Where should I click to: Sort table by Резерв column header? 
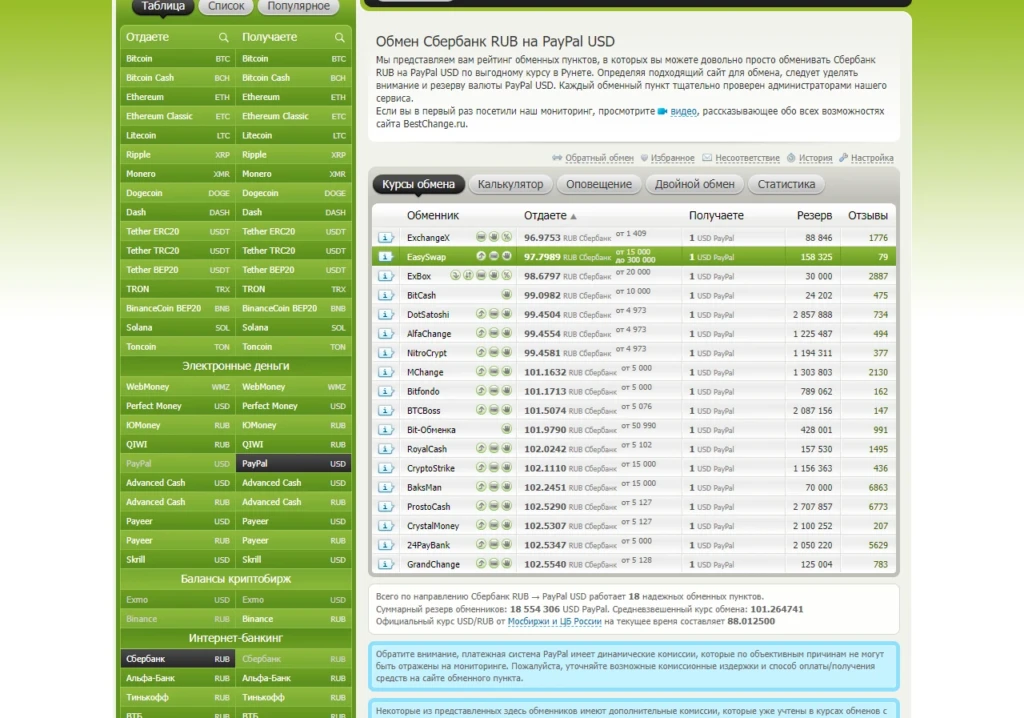(814, 216)
